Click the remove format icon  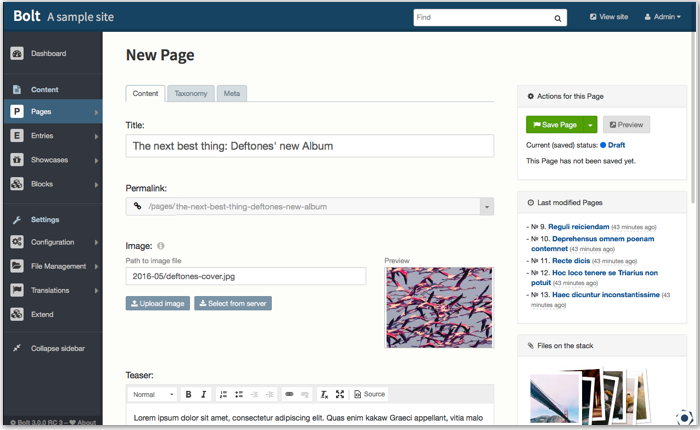[x=325, y=394]
